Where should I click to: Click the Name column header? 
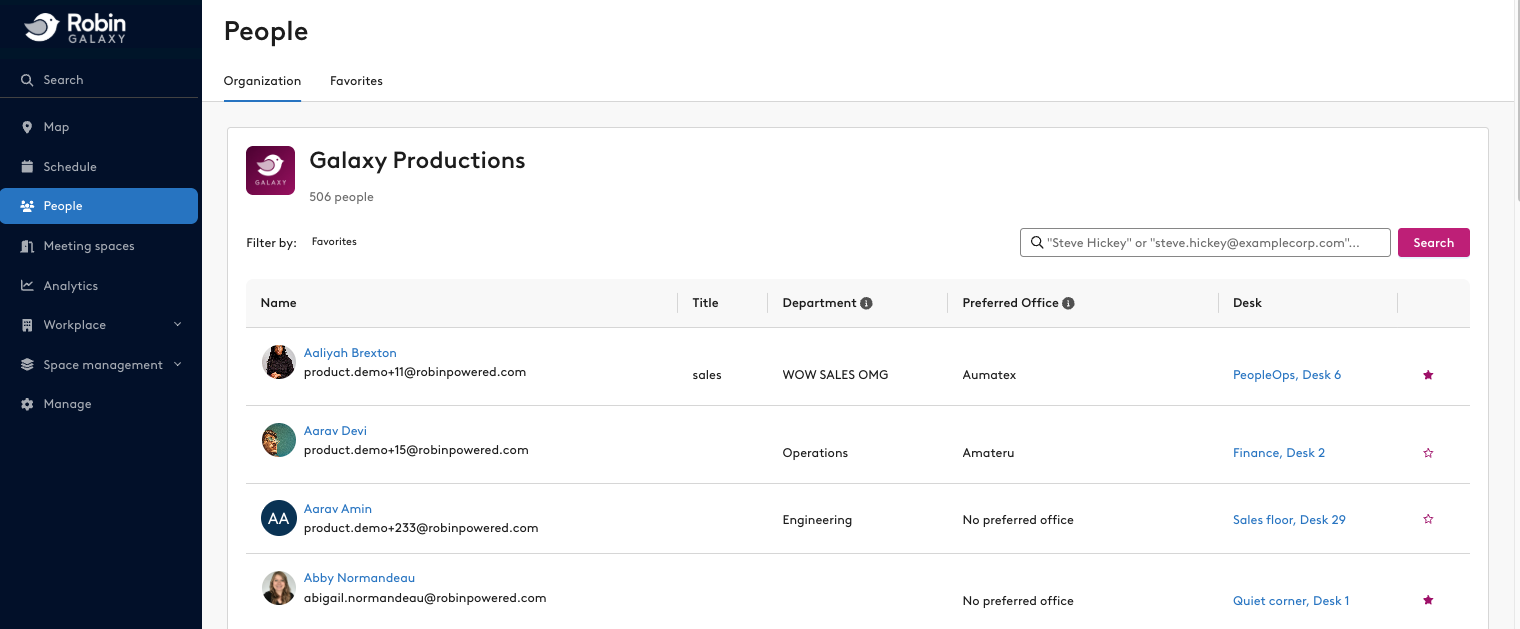tap(278, 303)
